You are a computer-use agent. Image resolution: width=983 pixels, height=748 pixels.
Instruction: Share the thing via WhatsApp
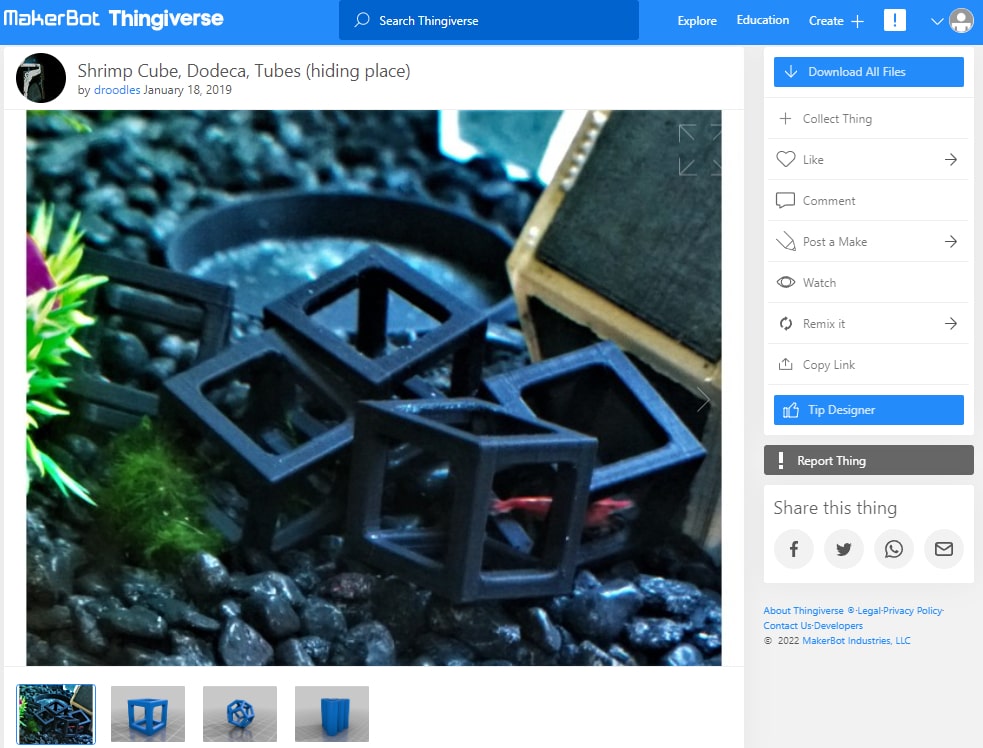click(x=893, y=549)
